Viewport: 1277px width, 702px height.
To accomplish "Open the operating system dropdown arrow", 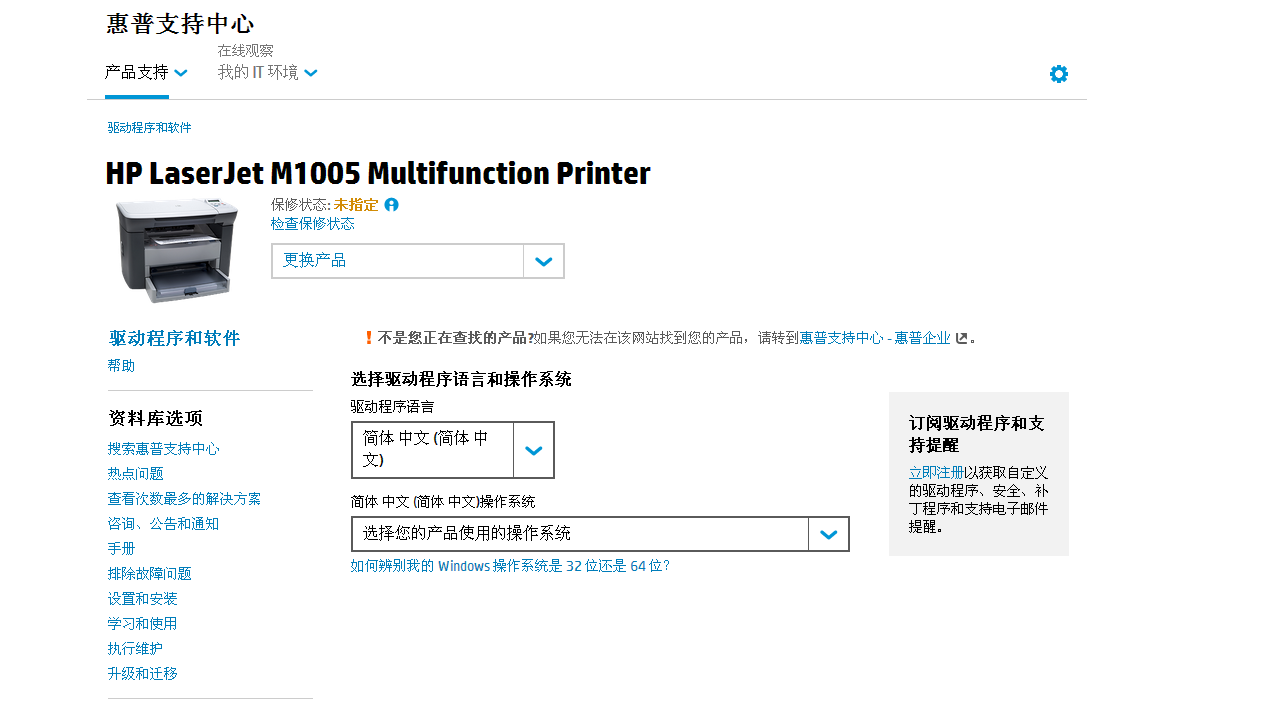I will click(x=828, y=534).
